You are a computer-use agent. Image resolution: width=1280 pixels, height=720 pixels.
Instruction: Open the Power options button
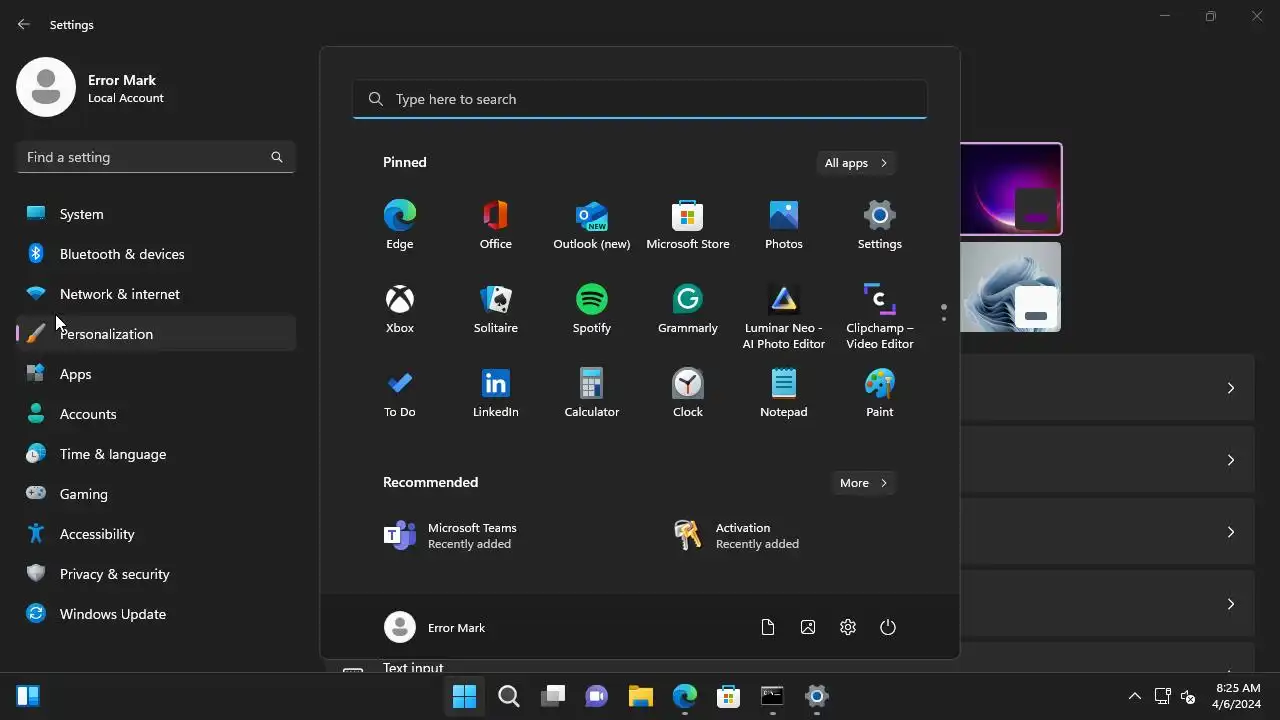887,628
